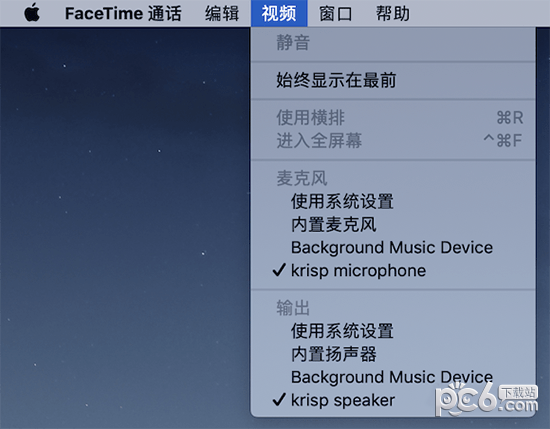Viewport: 550px width, 429px height.
Task: Pick Background Music Device under 输出
Action: [x=393, y=377]
